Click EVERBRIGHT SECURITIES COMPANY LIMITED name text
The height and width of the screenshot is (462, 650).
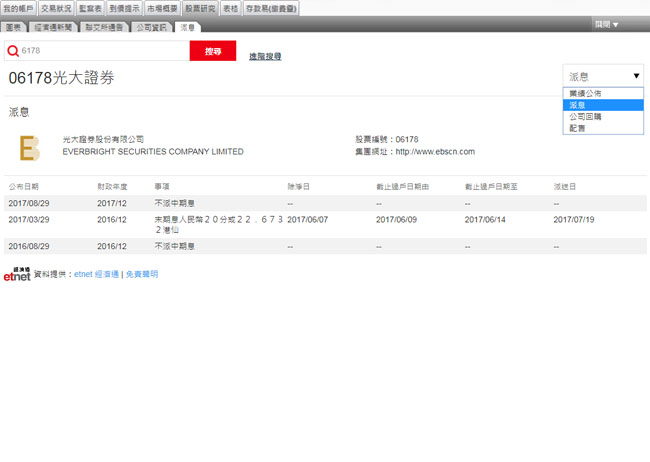click(x=153, y=151)
